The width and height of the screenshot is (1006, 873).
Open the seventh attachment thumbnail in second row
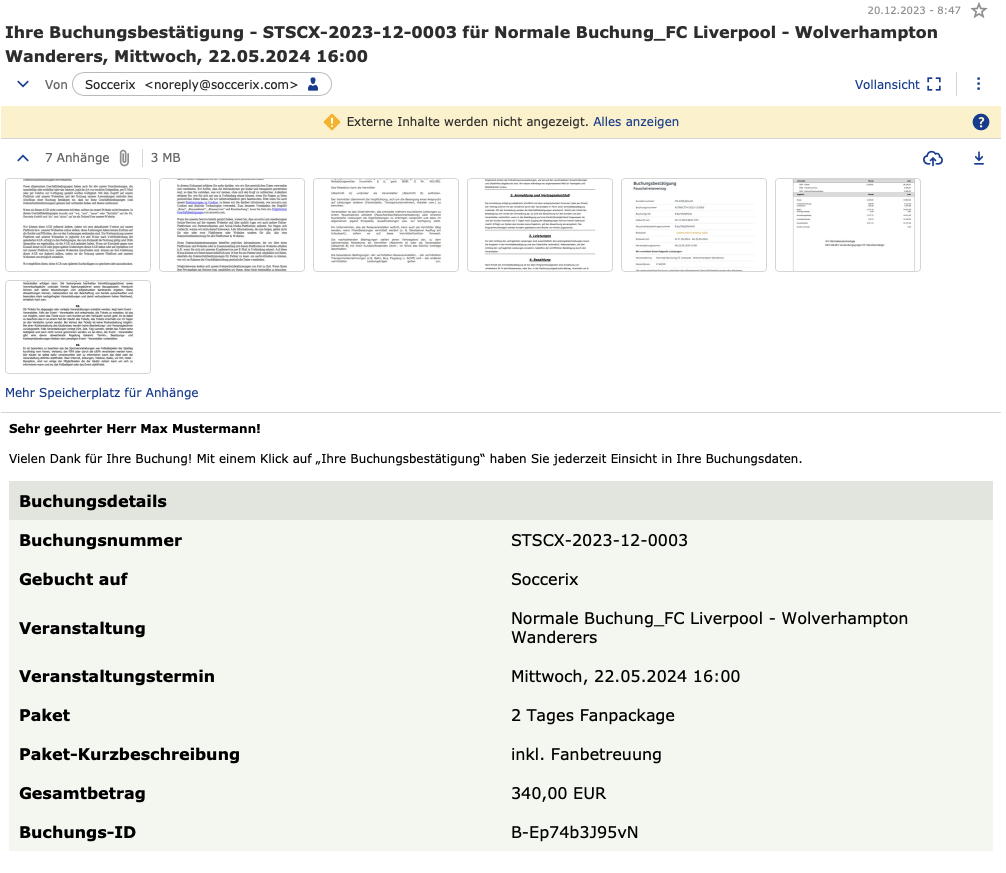pos(78,327)
